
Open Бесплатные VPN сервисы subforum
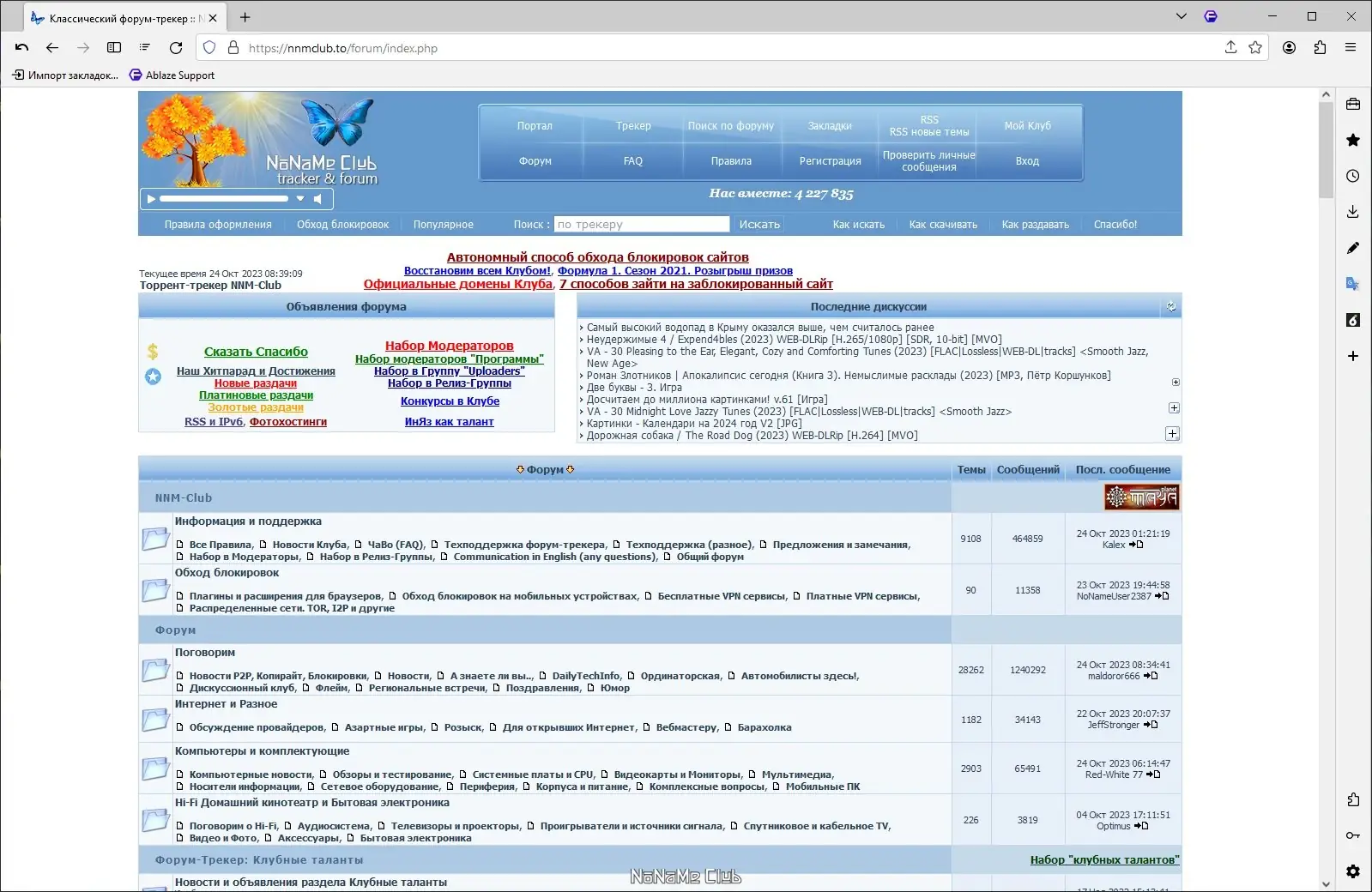pyautogui.click(x=722, y=596)
